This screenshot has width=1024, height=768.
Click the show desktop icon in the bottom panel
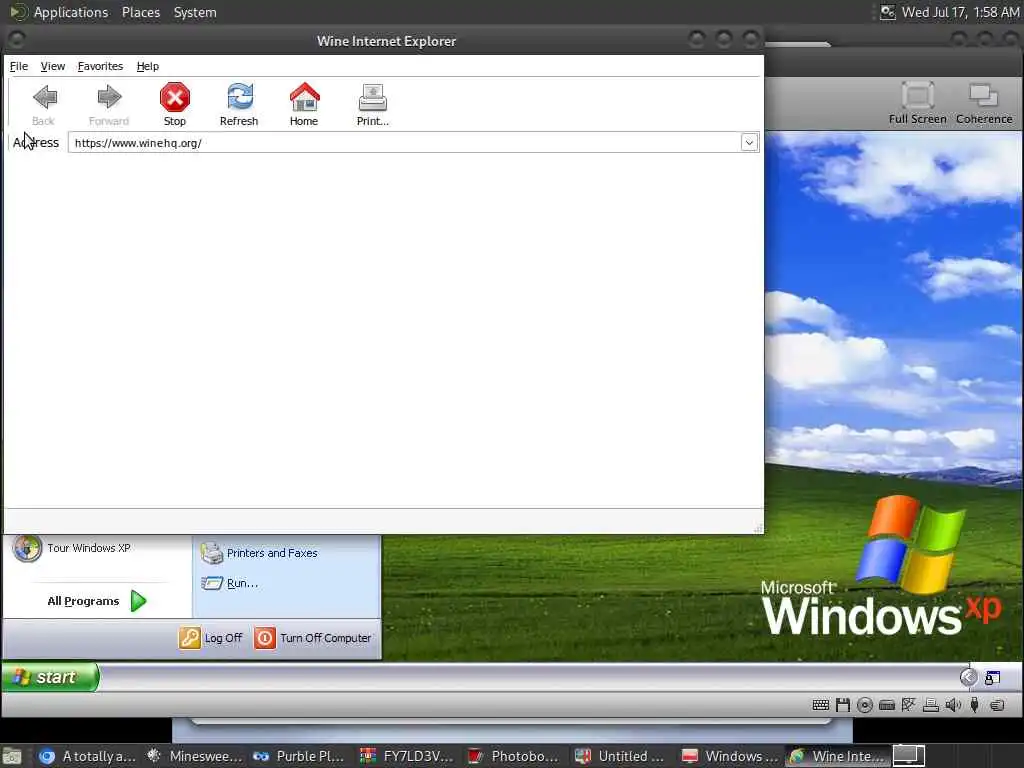click(x=12, y=756)
